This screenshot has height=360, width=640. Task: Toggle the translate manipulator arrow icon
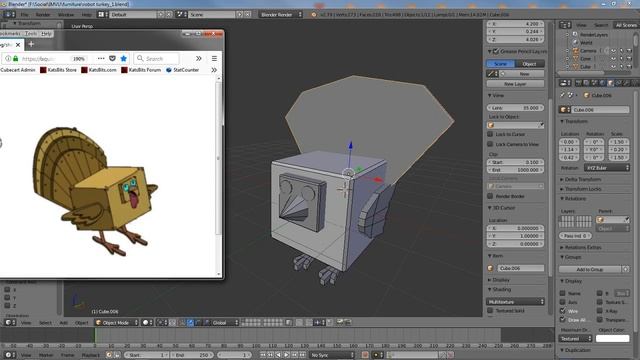click(x=190, y=322)
